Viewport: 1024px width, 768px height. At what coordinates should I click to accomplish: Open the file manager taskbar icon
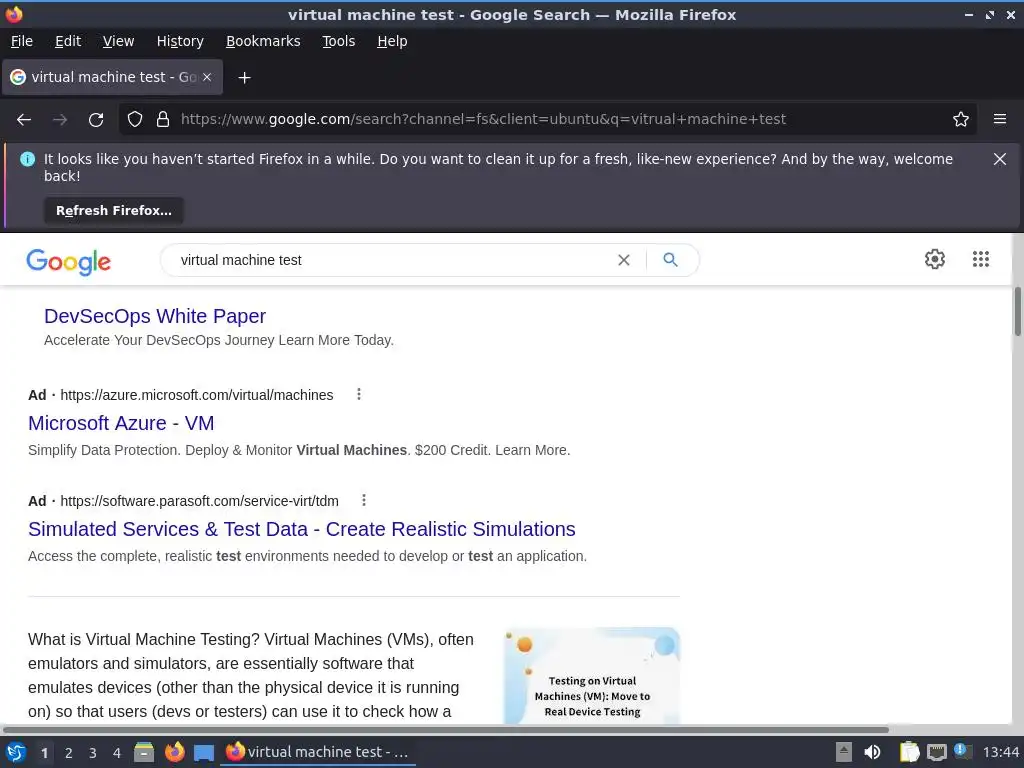144,752
